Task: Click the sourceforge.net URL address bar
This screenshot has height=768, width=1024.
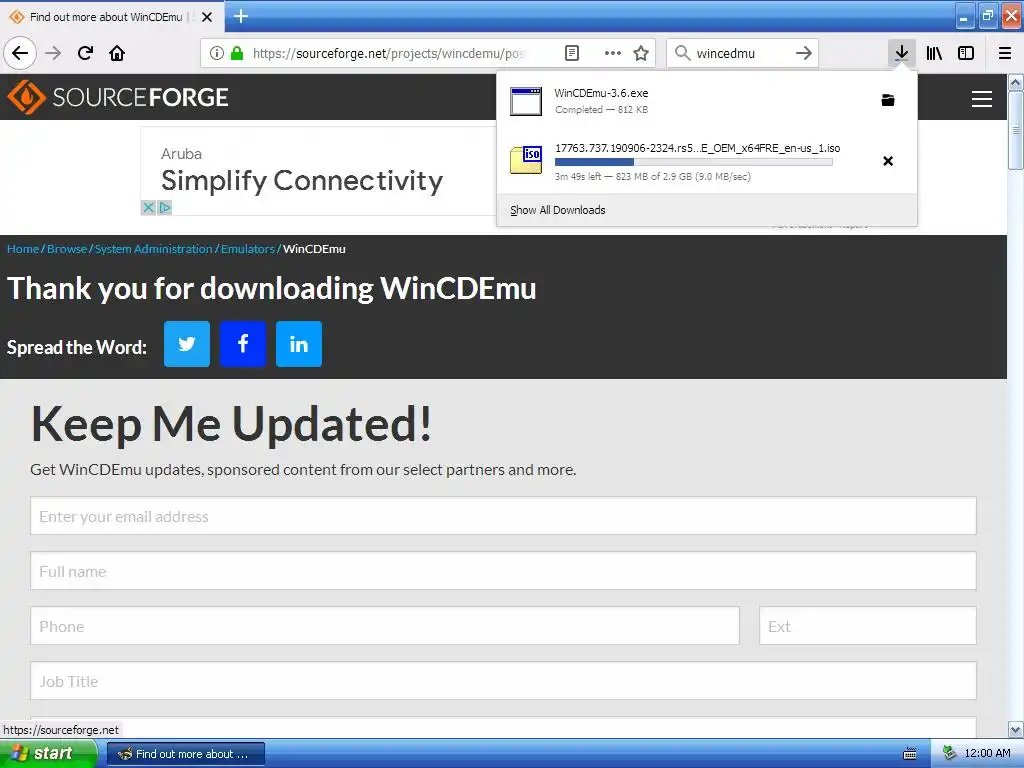Action: (x=389, y=54)
